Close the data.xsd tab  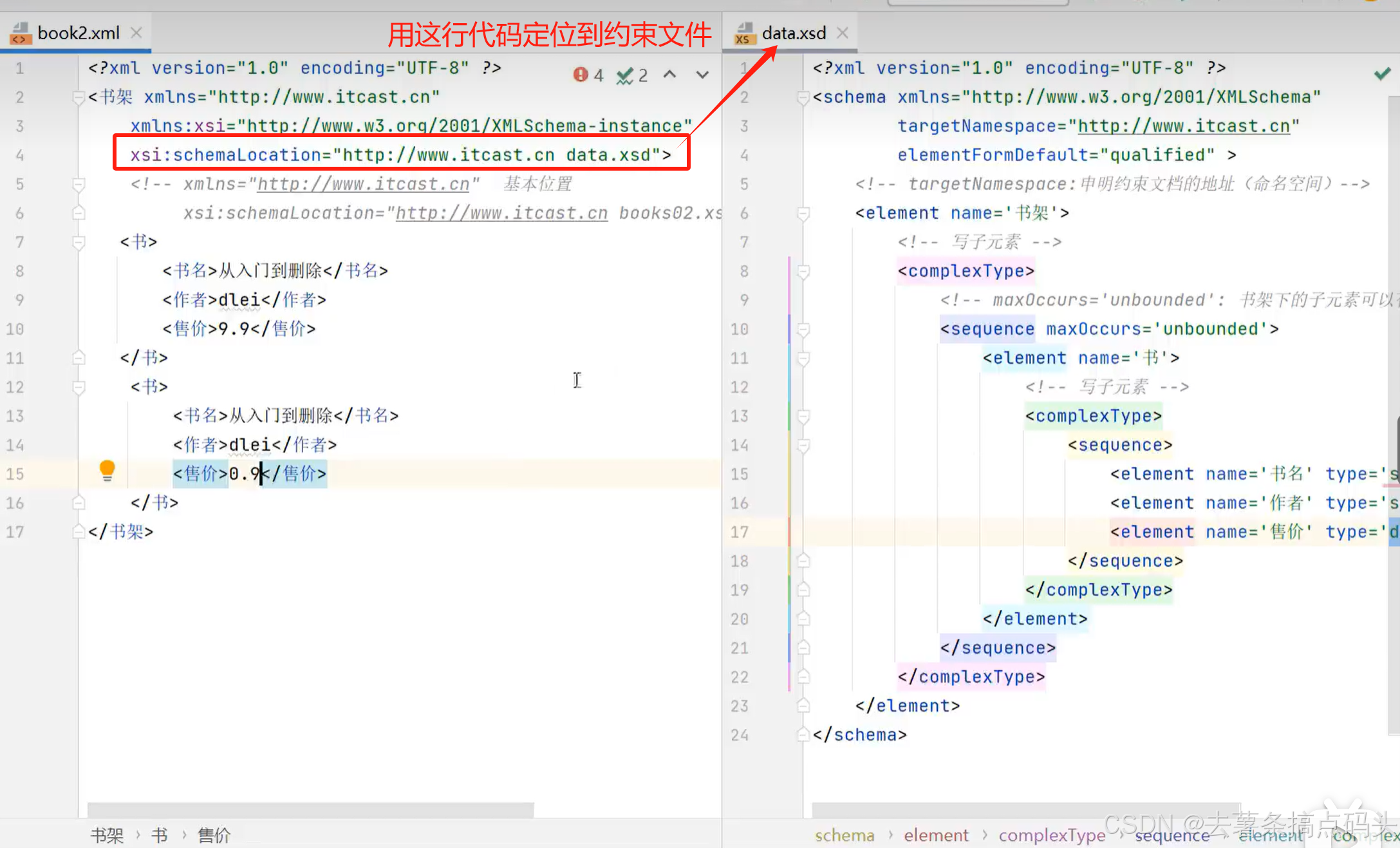point(843,32)
